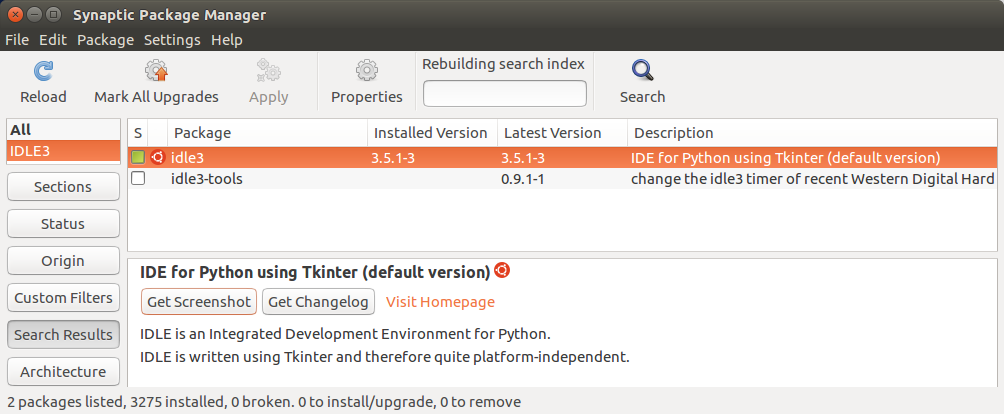Click the Sections filter button

click(63, 187)
